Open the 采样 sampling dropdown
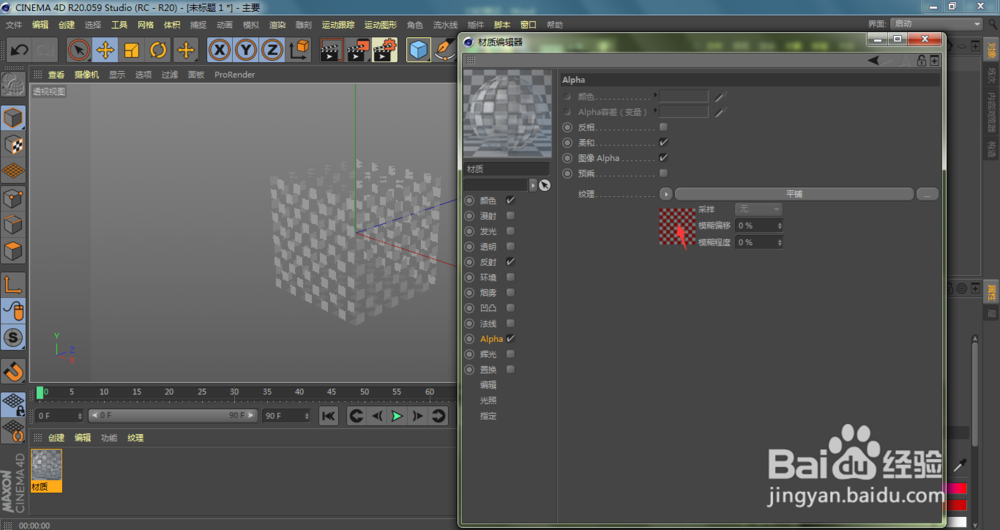The width and height of the screenshot is (1000, 530). [x=758, y=209]
